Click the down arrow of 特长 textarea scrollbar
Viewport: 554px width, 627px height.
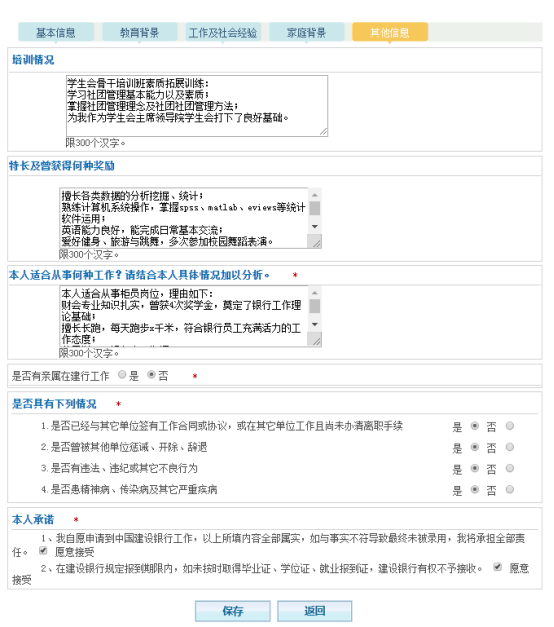pos(315,227)
